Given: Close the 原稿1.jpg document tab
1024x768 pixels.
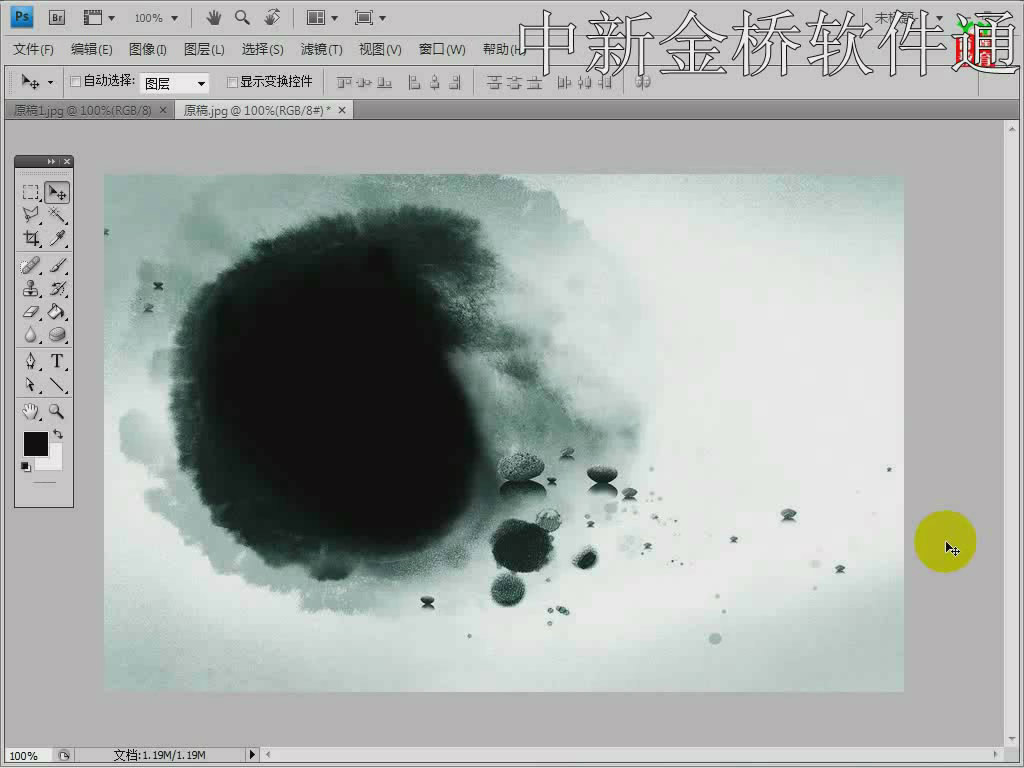Looking at the screenshot, I should coord(163,110).
